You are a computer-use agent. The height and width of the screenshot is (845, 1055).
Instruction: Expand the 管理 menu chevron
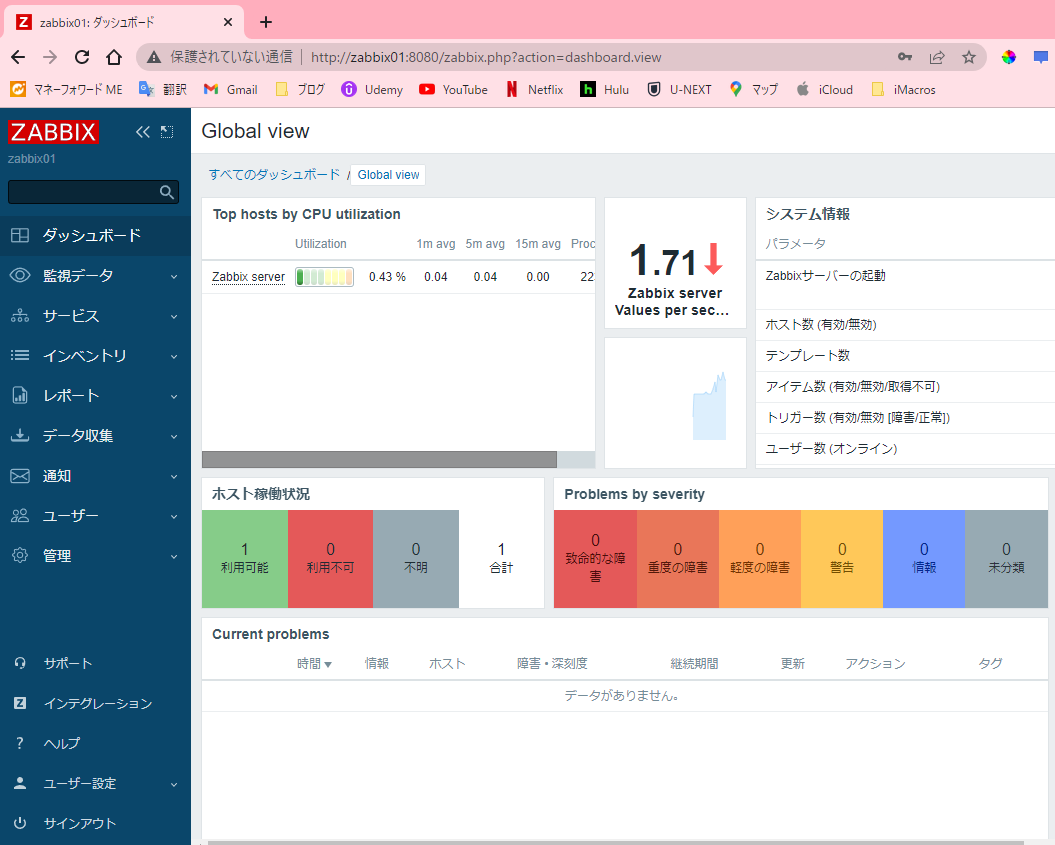click(173, 555)
